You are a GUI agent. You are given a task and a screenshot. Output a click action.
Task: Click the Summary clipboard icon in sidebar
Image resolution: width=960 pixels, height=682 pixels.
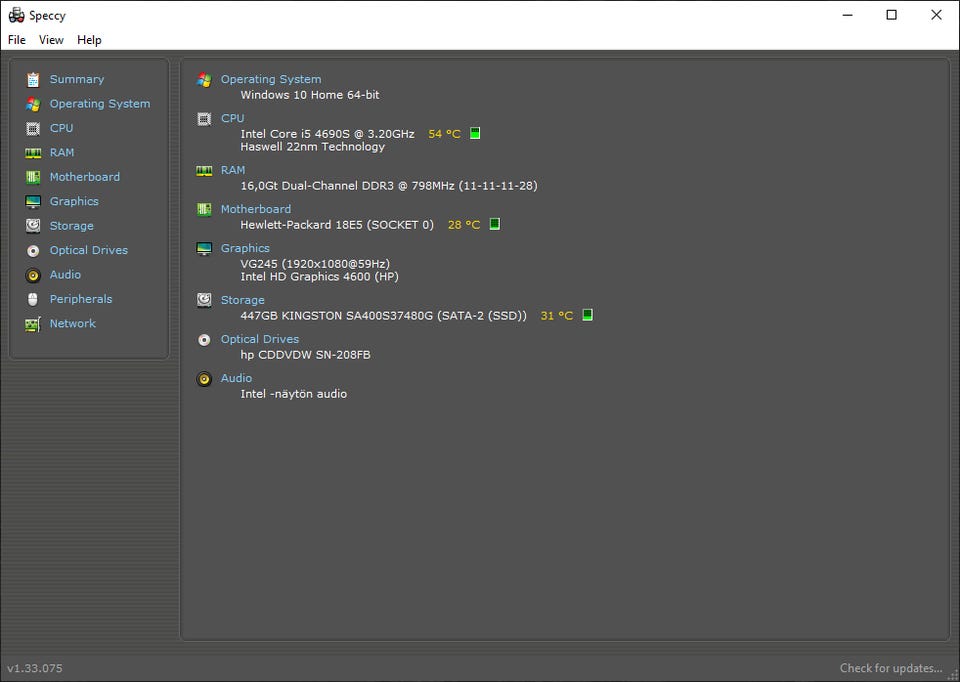pos(33,80)
